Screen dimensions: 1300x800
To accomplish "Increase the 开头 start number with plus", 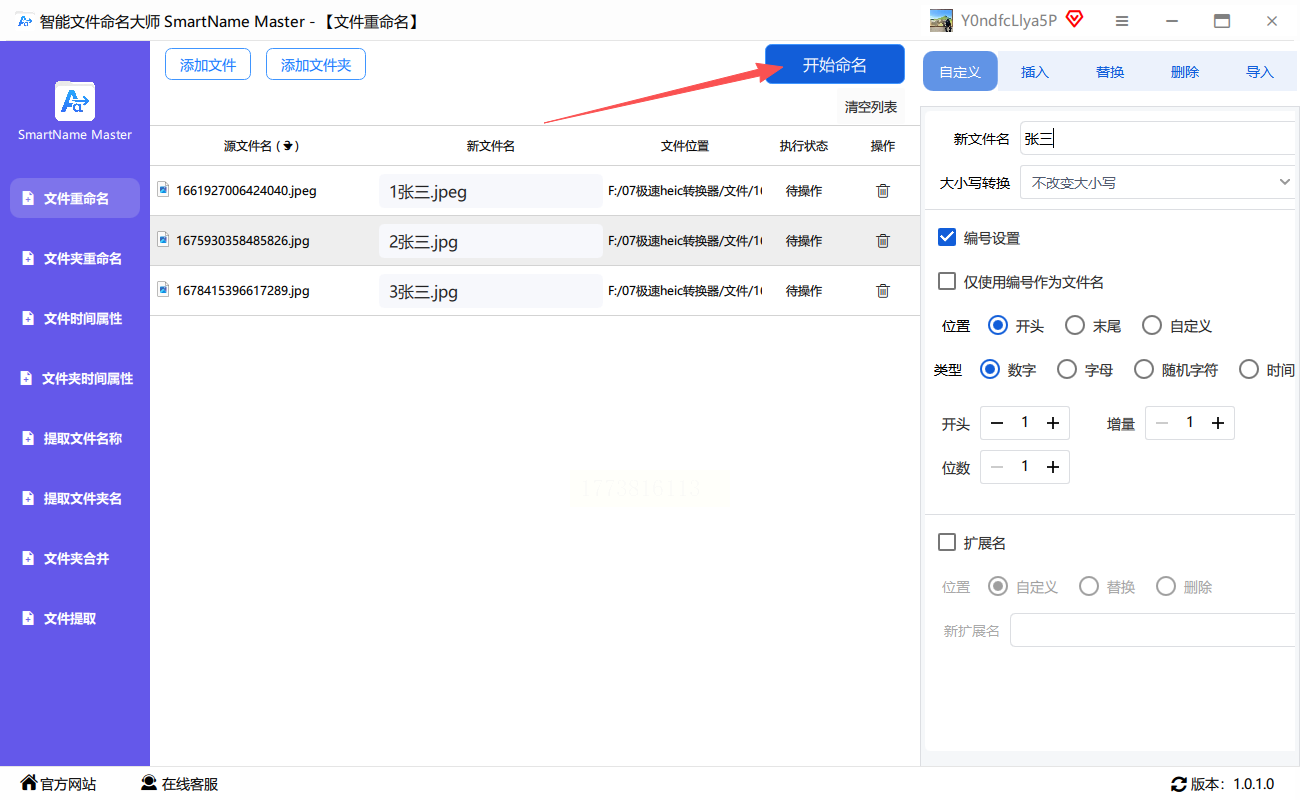I will [1052, 423].
